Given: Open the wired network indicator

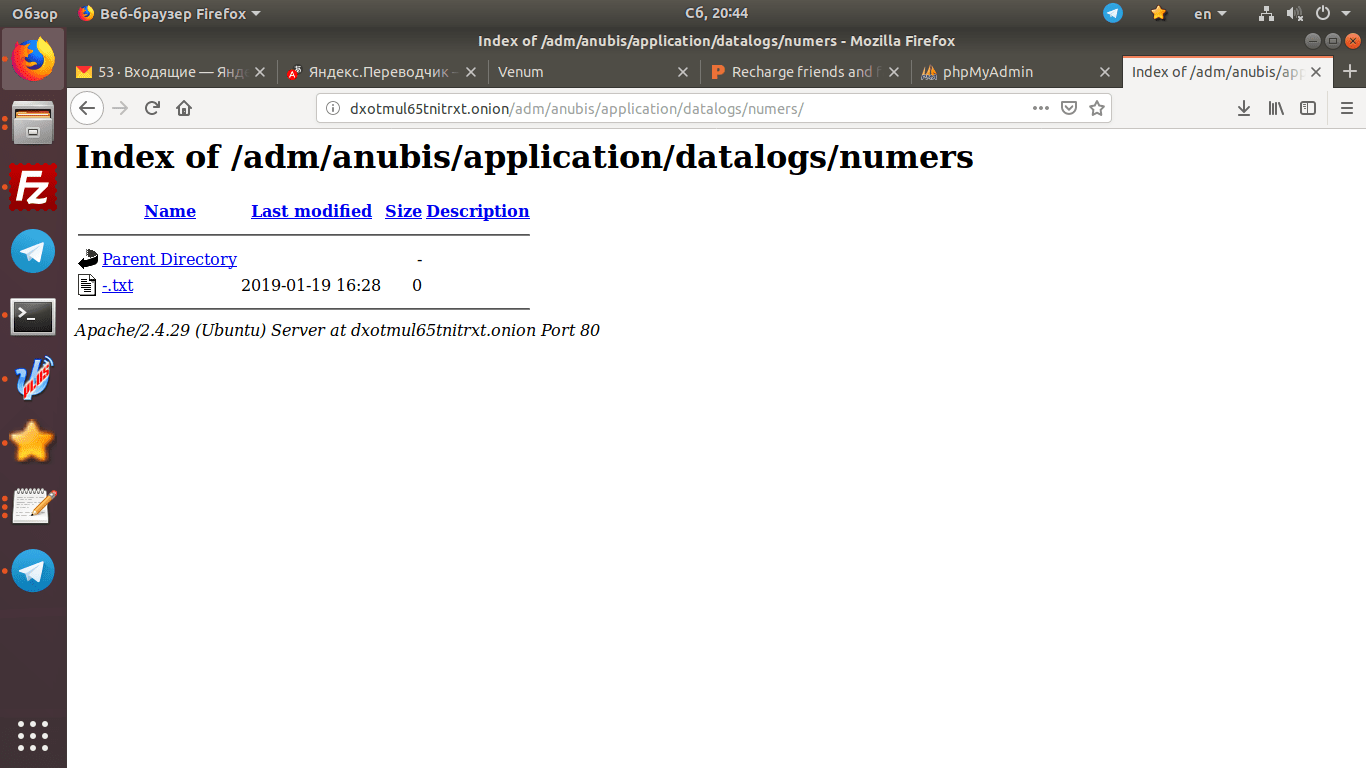Looking at the screenshot, I should [x=1266, y=13].
